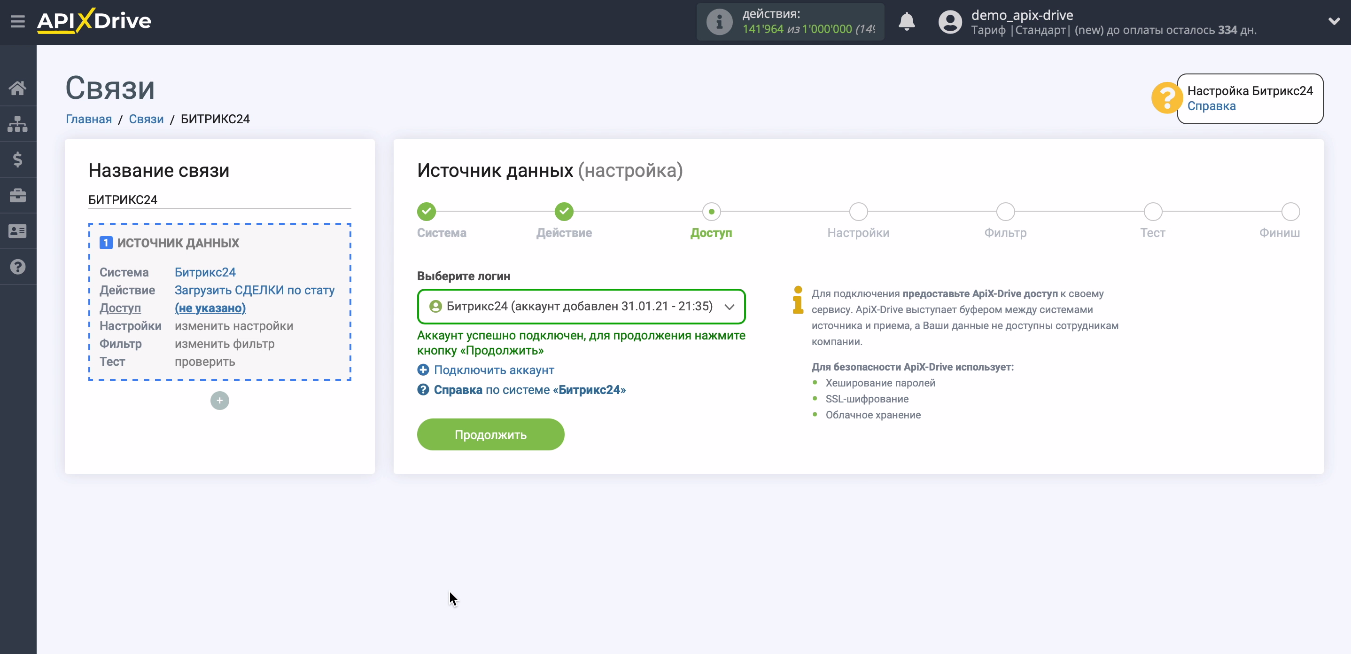The width and height of the screenshot is (1351, 654).
Task: Go to the Система step
Action: [x=427, y=211]
